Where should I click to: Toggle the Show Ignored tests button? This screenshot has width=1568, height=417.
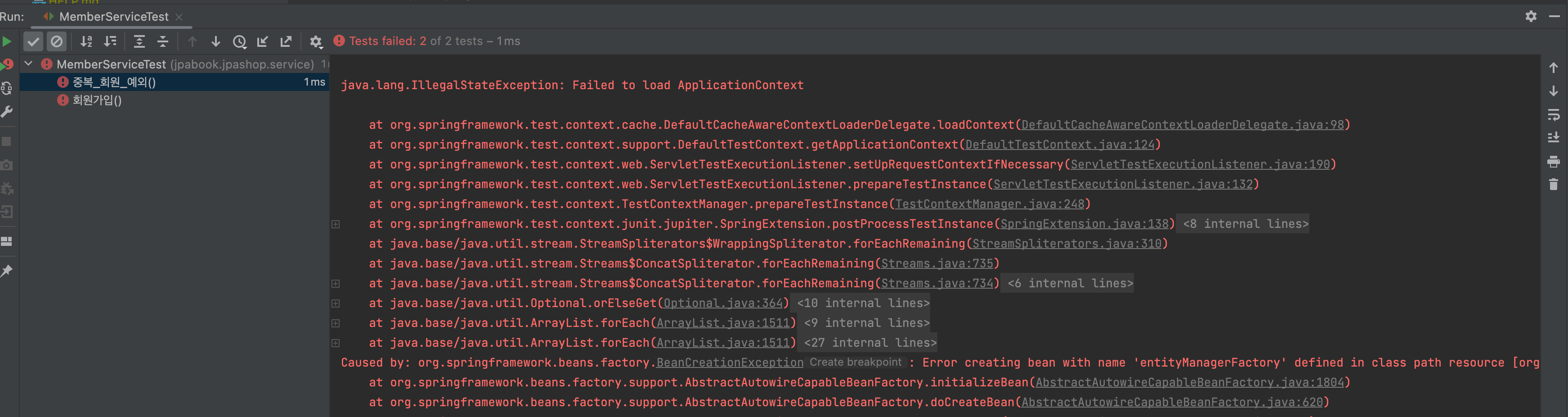click(57, 41)
